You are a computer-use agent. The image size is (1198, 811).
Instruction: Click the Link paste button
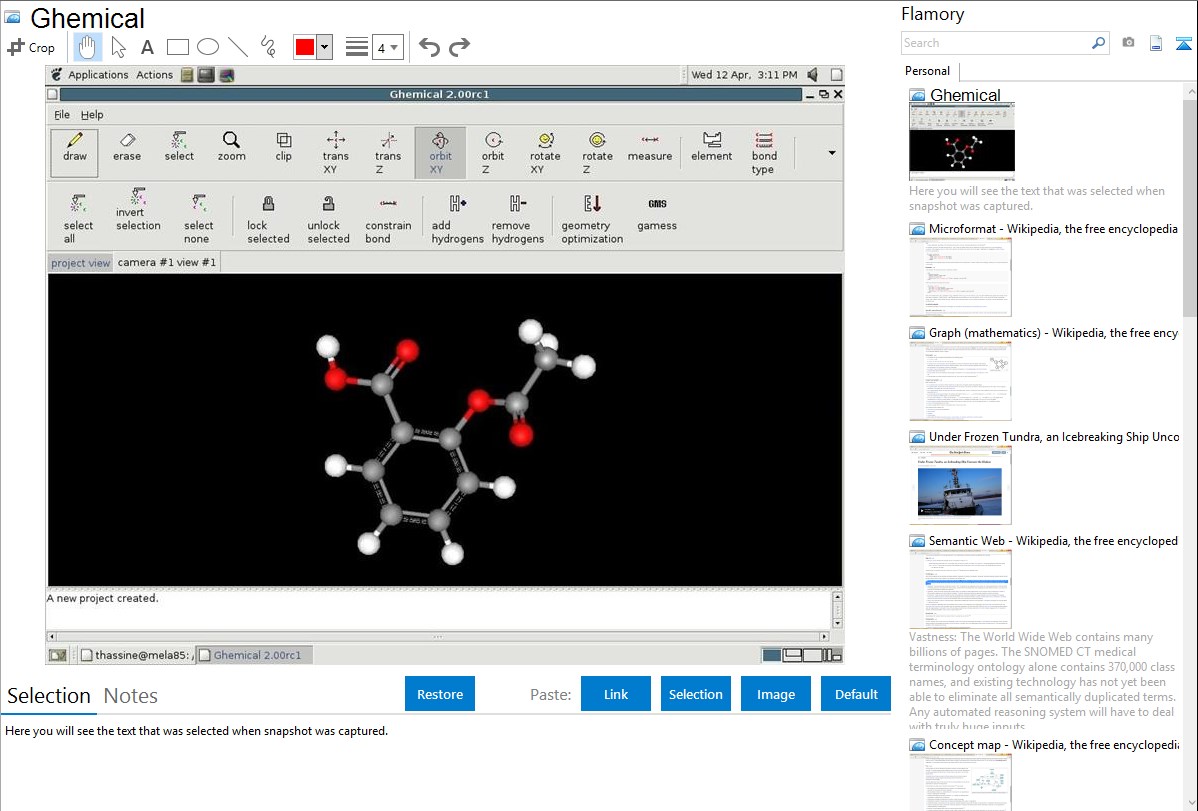tap(616, 694)
